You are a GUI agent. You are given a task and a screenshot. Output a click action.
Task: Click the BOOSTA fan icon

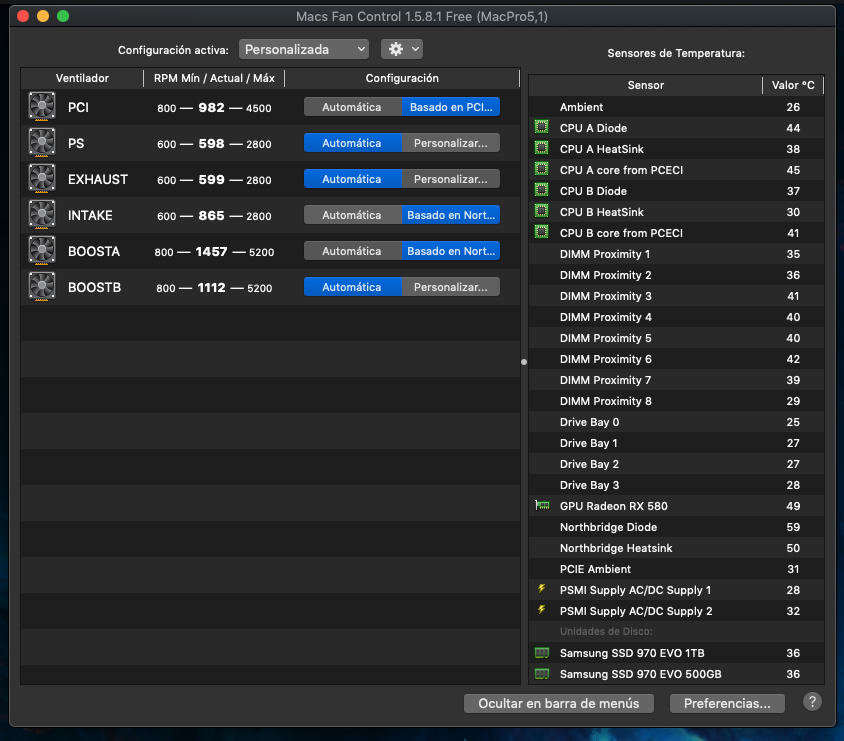(x=41, y=251)
